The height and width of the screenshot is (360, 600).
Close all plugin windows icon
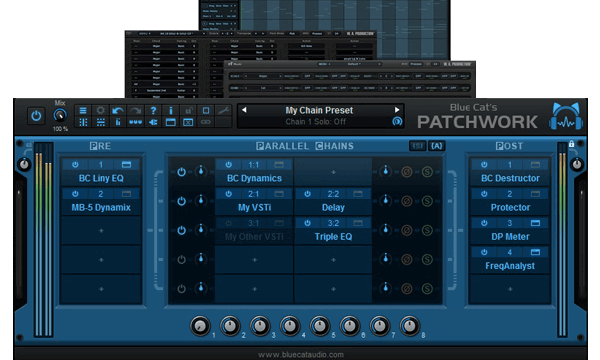tap(188, 122)
